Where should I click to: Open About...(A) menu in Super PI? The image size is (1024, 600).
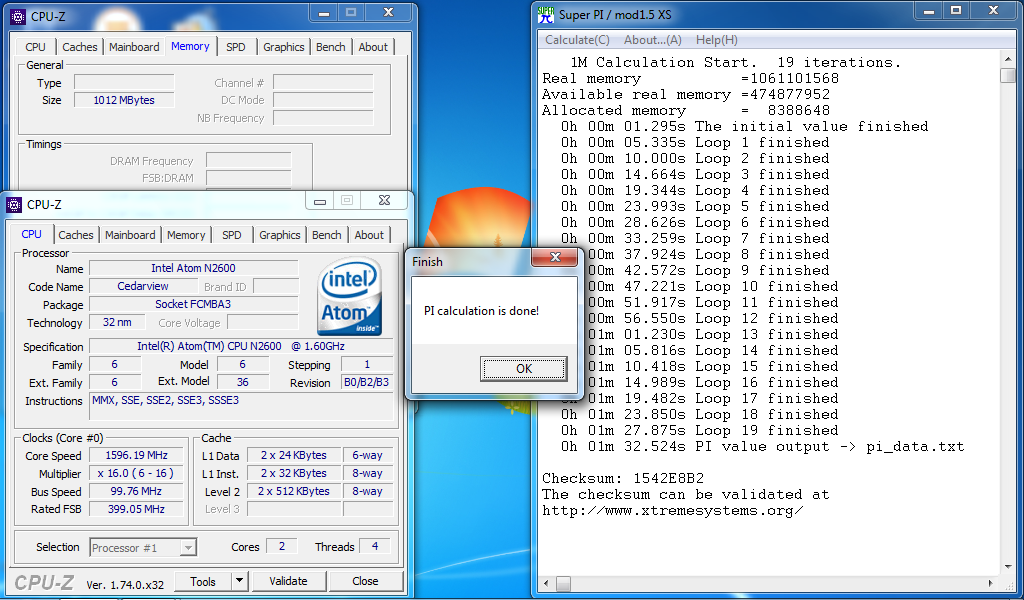pyautogui.click(x=652, y=40)
